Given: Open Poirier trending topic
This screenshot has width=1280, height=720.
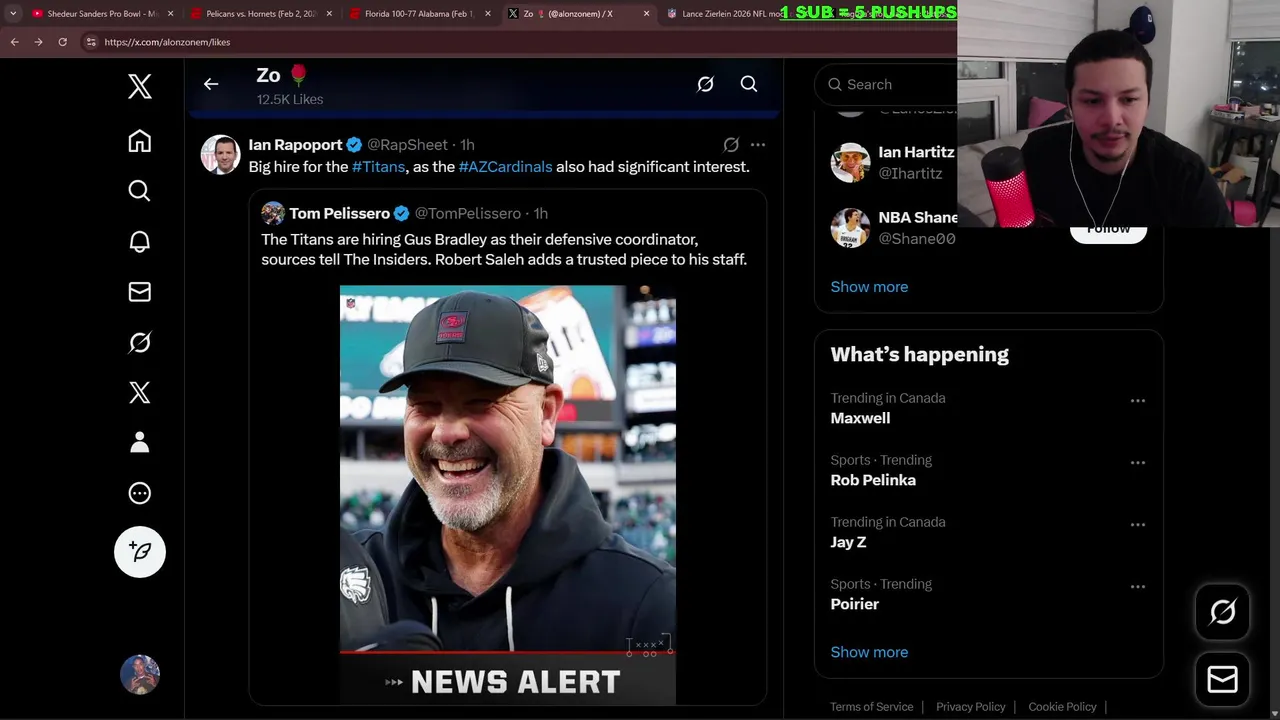Looking at the screenshot, I should click(854, 604).
